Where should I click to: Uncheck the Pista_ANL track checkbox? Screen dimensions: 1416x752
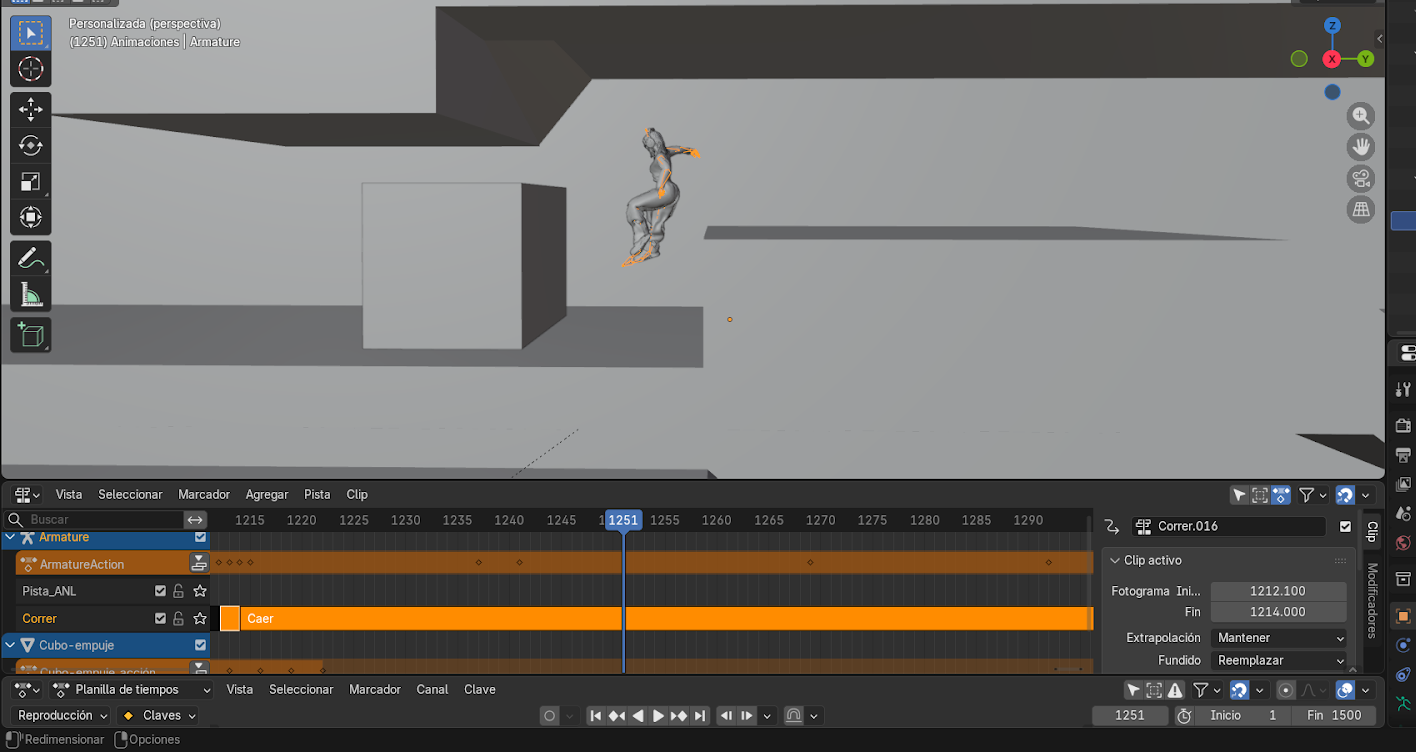(x=160, y=591)
